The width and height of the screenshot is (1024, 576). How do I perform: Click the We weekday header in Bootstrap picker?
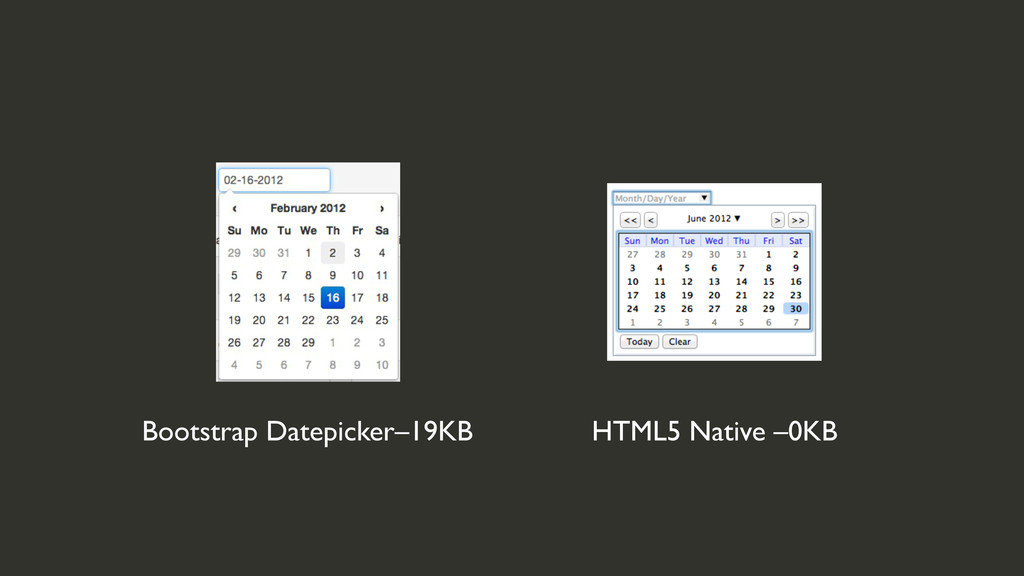click(308, 231)
